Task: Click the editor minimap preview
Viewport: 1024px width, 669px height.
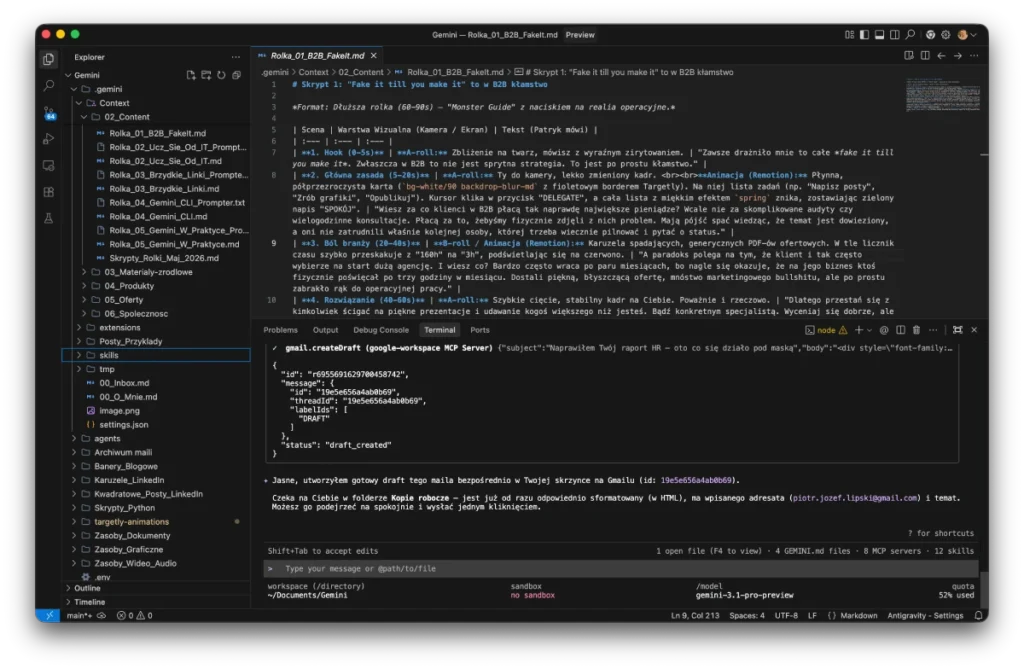Action: point(942,95)
